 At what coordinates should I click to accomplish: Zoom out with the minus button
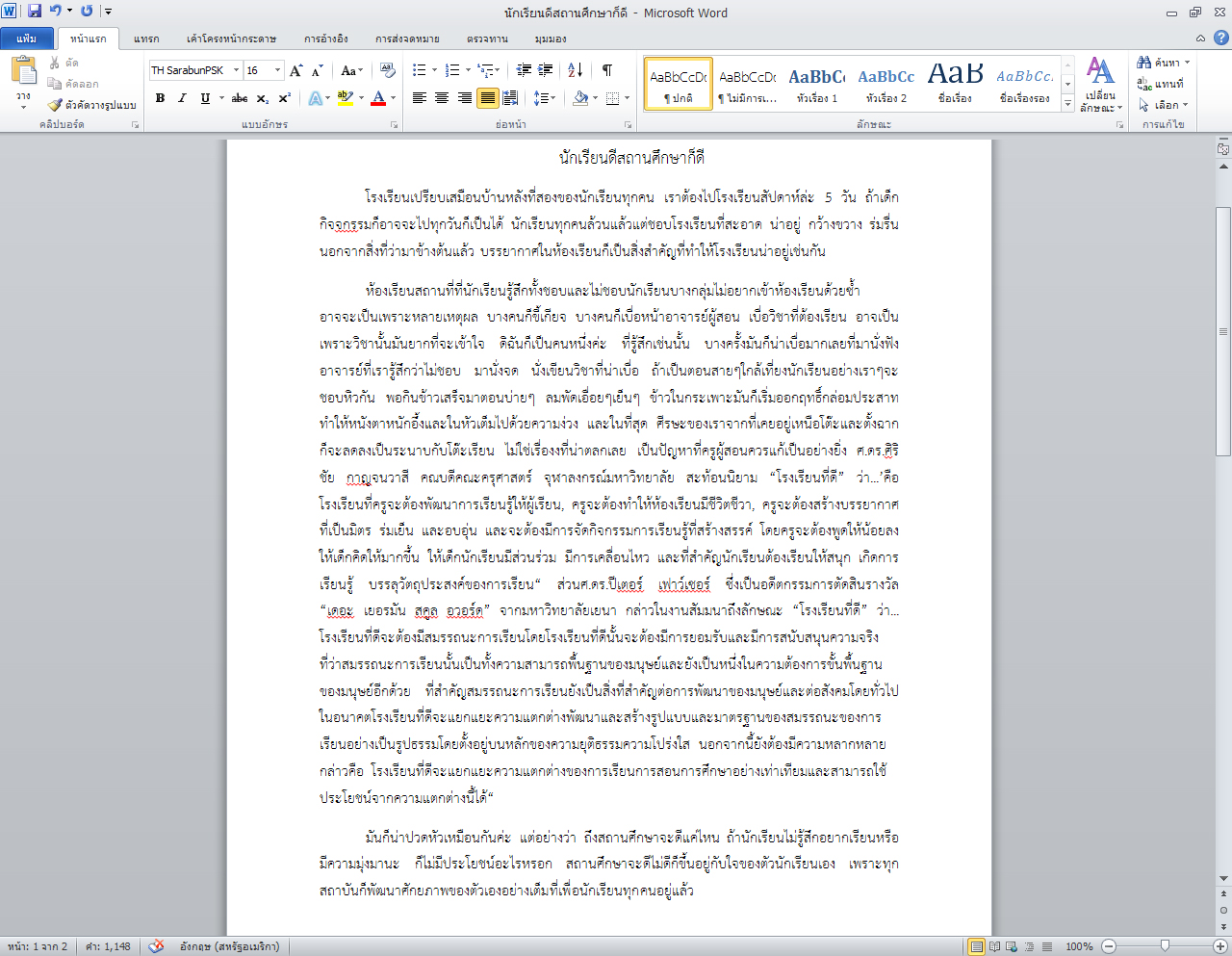1109,946
